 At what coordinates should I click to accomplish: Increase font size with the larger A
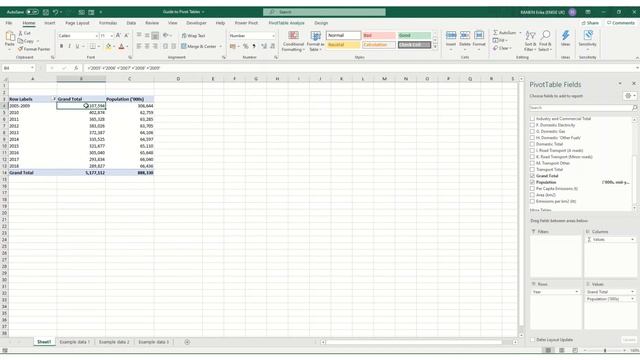tap(118, 36)
